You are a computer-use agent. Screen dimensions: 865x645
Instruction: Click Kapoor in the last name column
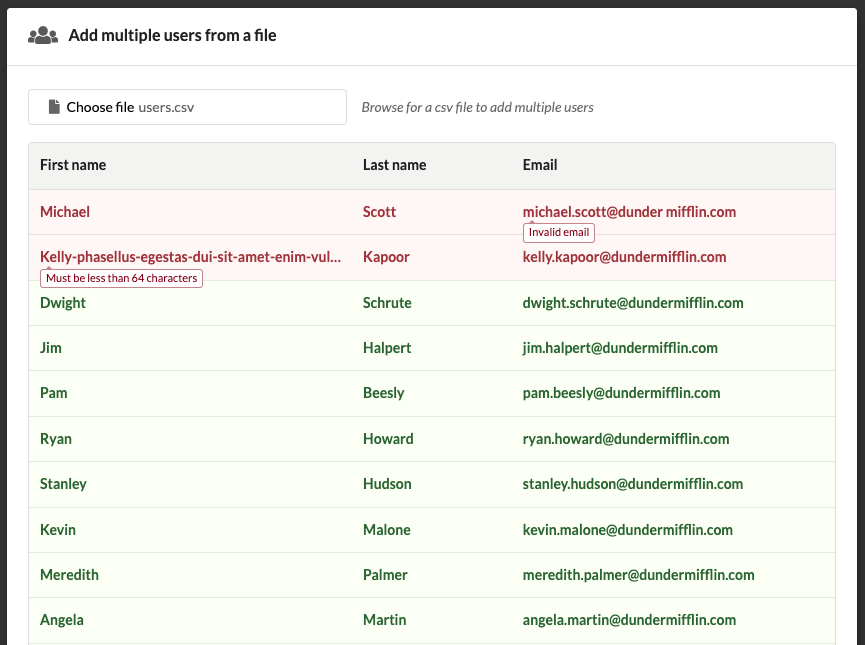coord(386,257)
